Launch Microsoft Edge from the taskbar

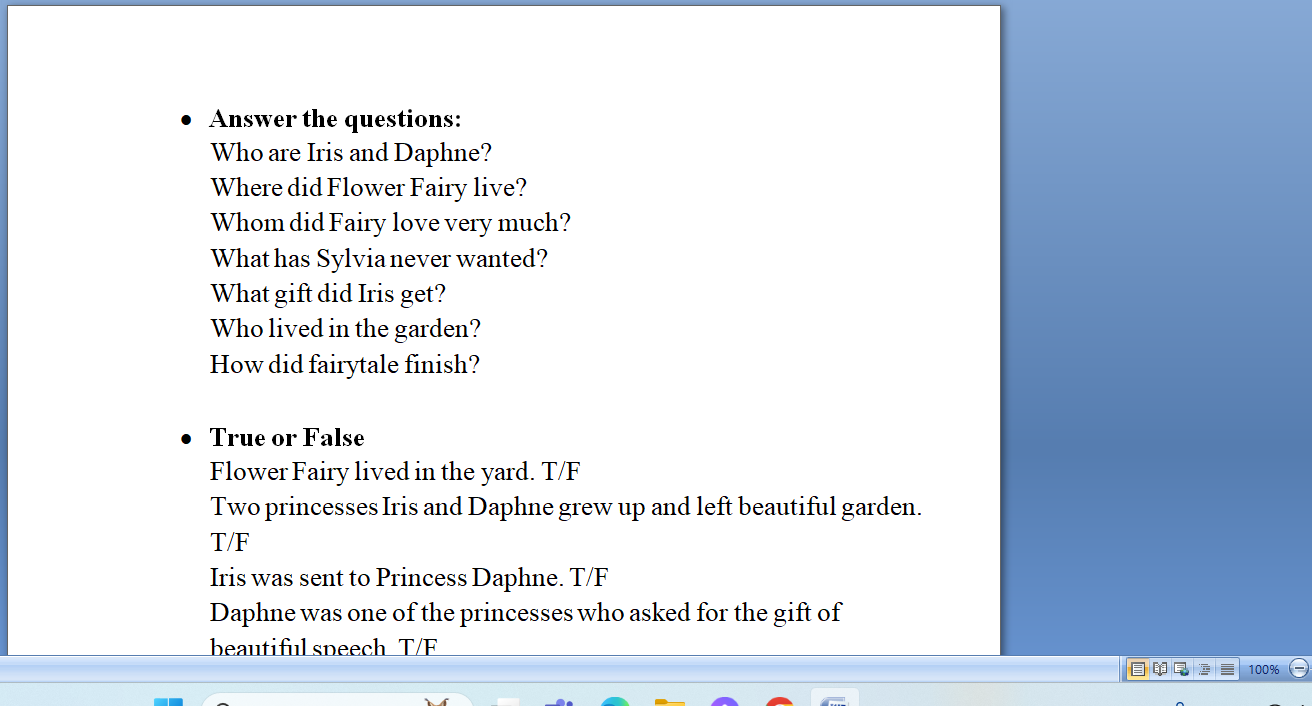pyautogui.click(x=615, y=702)
